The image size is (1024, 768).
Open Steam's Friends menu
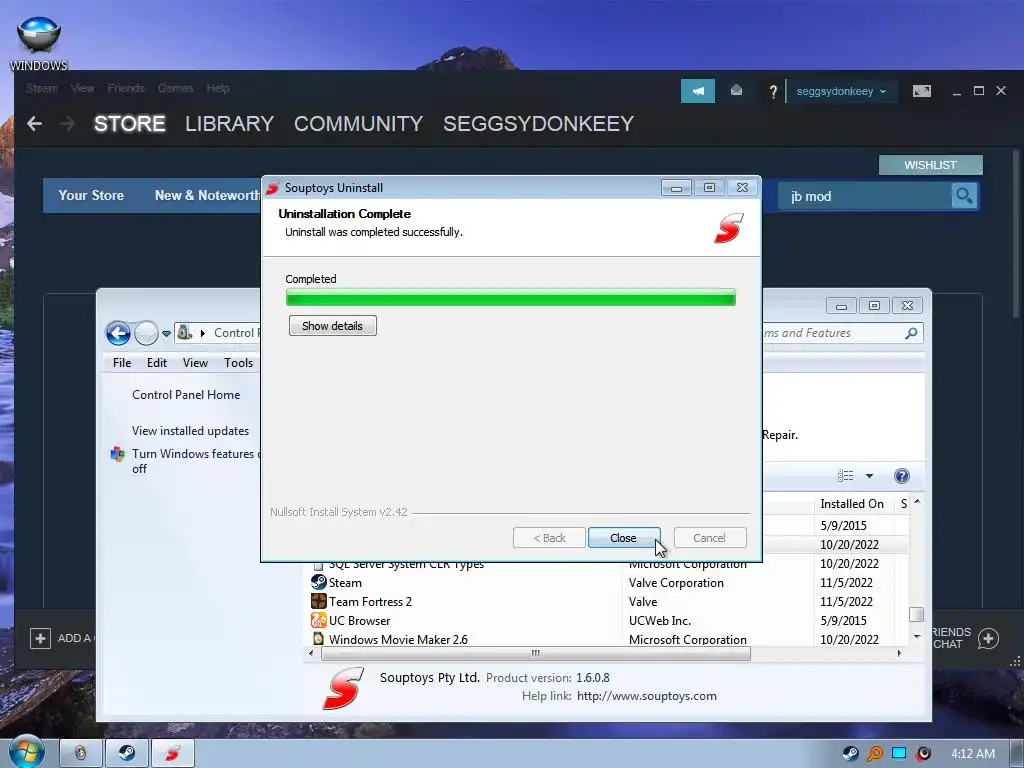click(126, 88)
